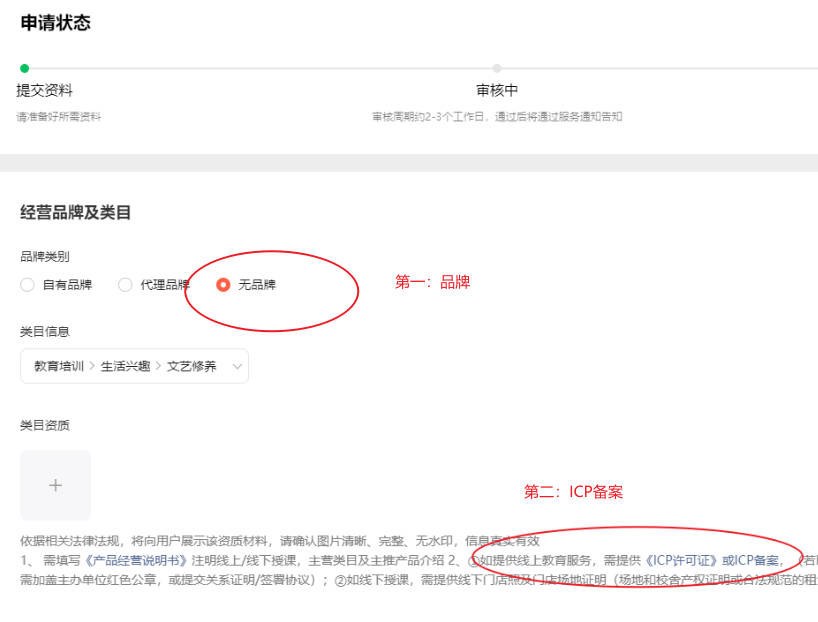Click the red 第二：ICP备案 annotation
This screenshot has height=622, width=818.
(x=573, y=492)
